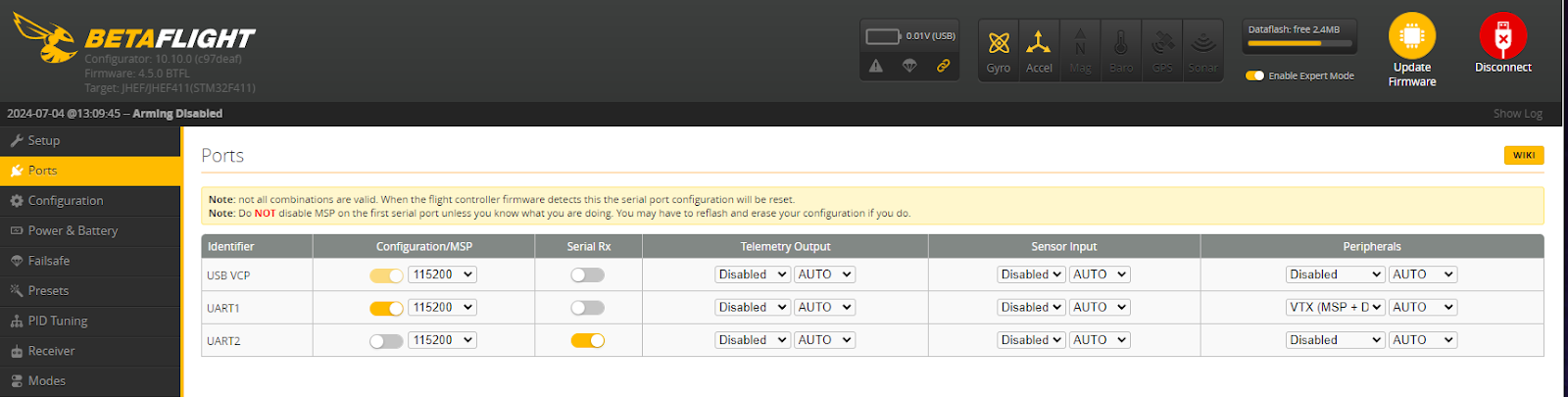Click the Update Firmware chip icon
Screen dimensions: 1568x397
pos(1411,37)
